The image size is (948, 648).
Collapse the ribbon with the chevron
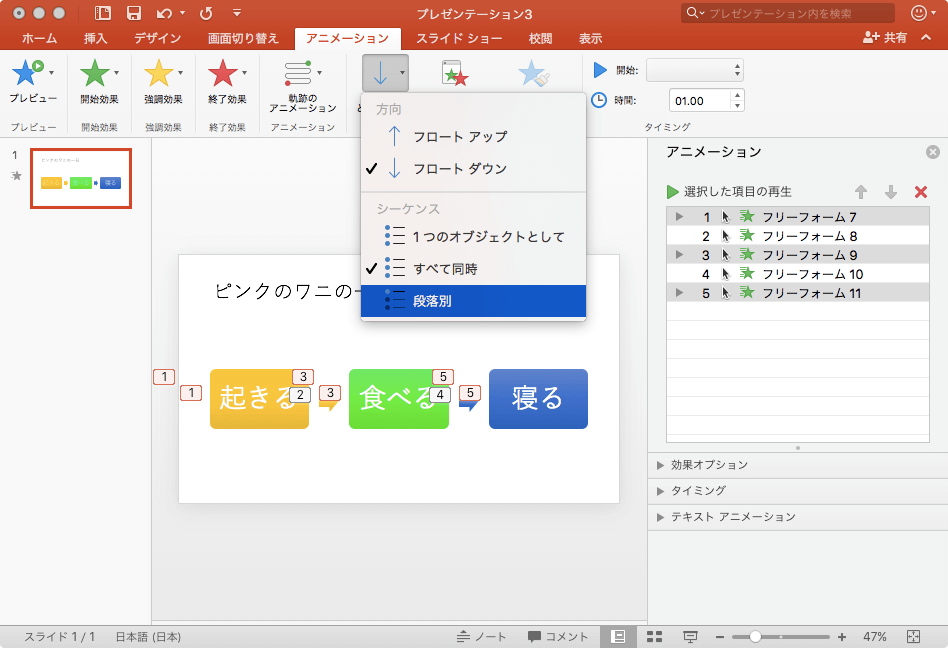click(926, 37)
